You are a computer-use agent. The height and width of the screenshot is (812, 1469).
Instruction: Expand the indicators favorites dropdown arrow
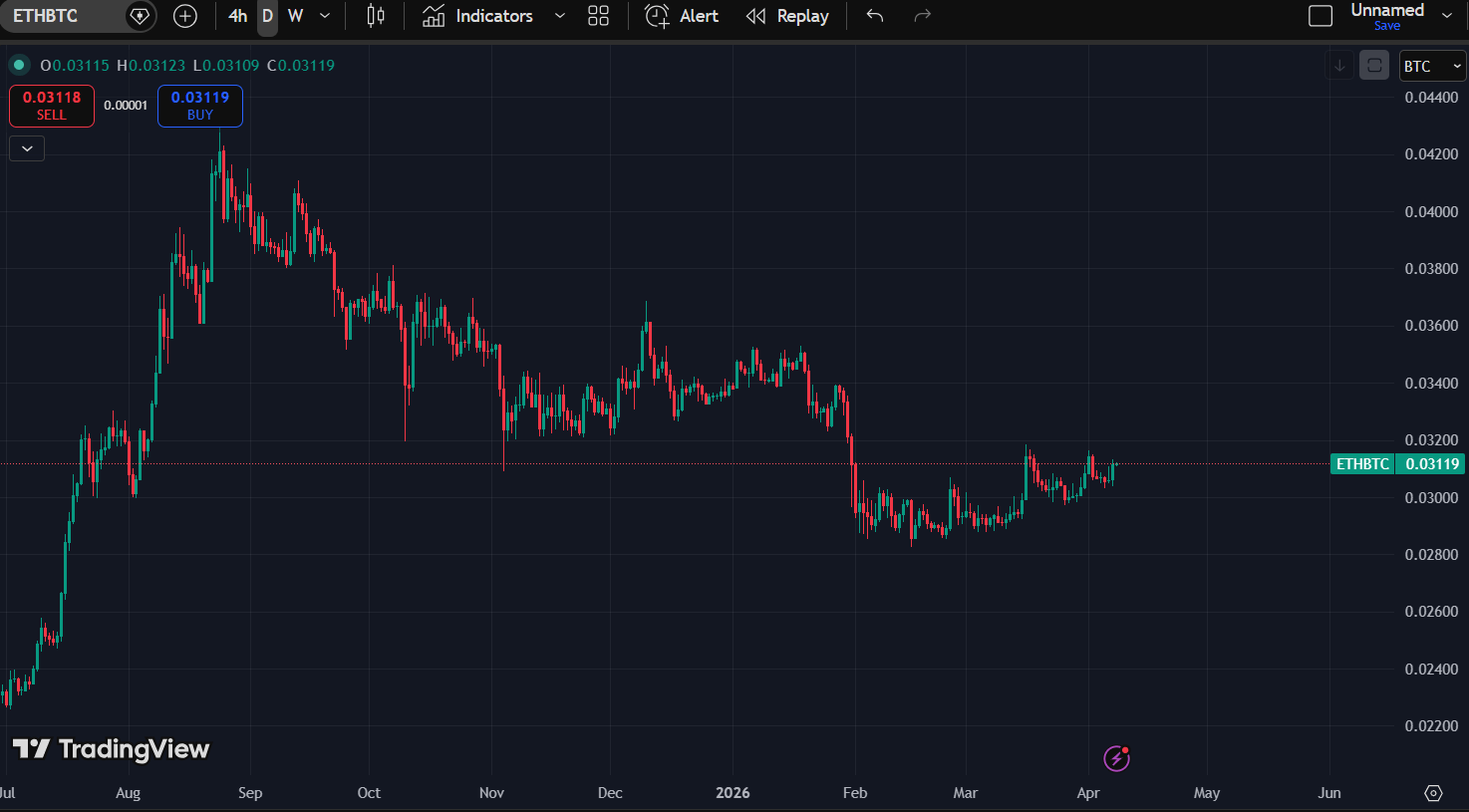[560, 16]
